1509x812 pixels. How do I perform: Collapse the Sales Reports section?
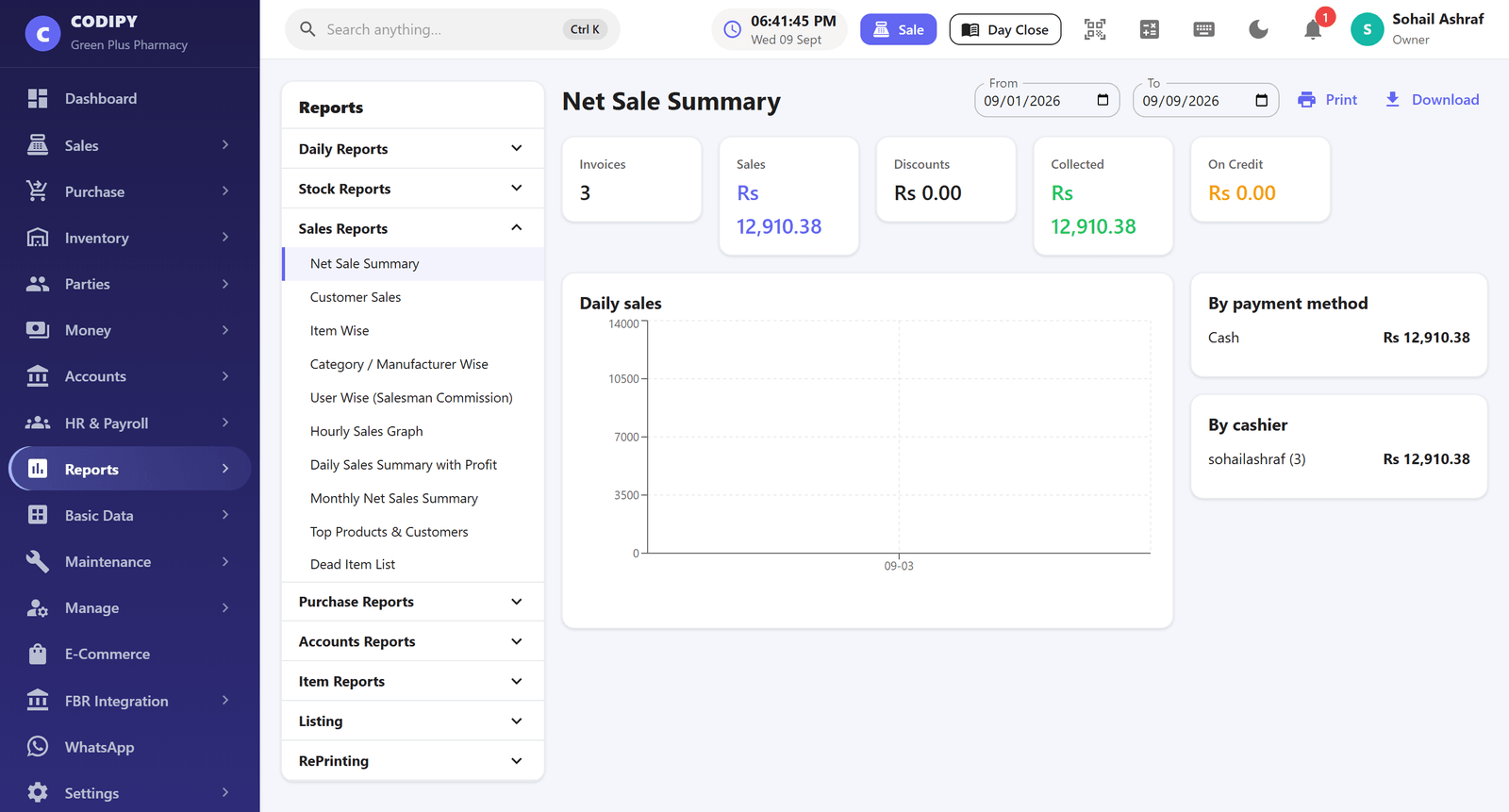(412, 228)
